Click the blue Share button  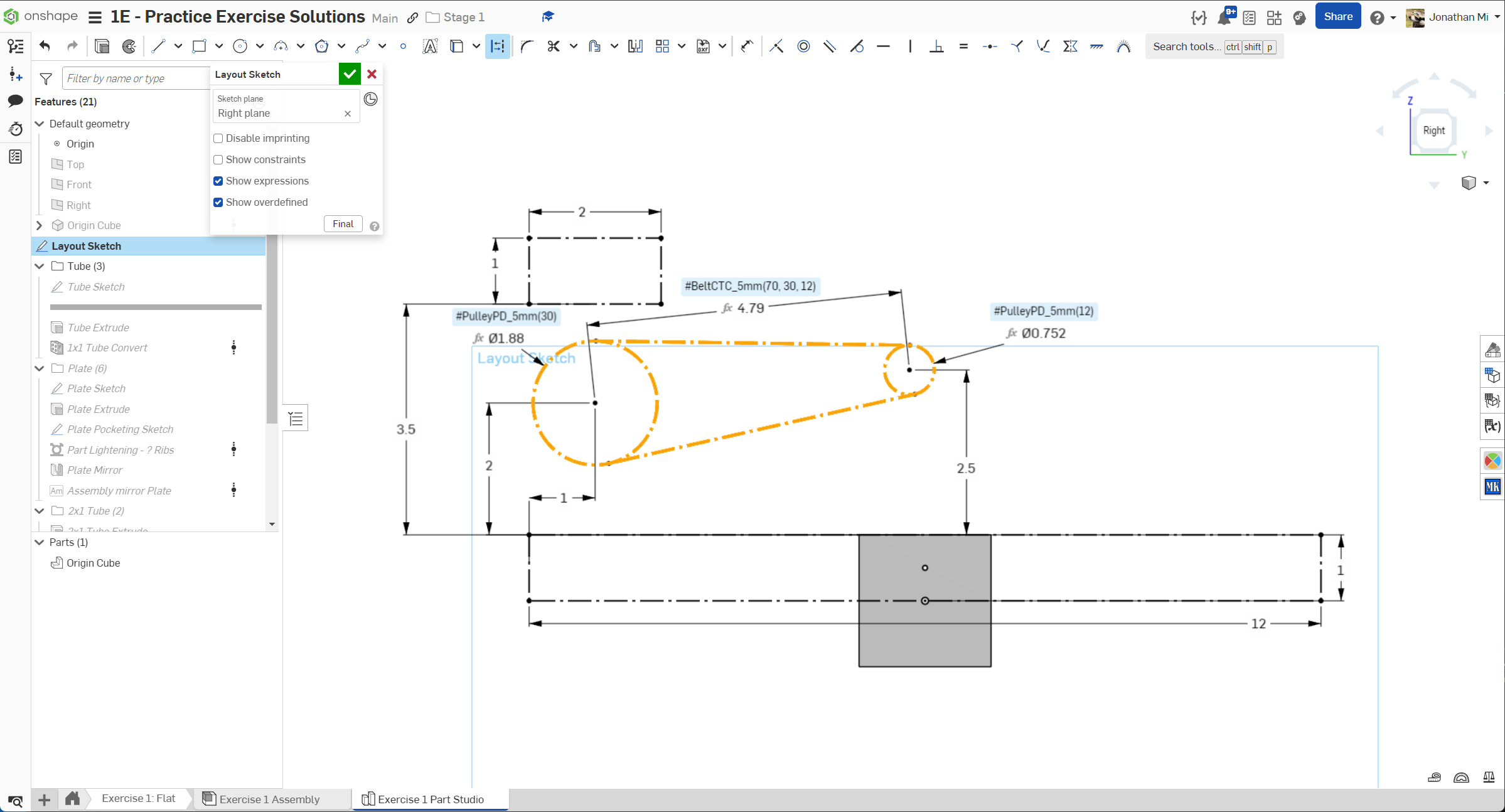[1337, 17]
